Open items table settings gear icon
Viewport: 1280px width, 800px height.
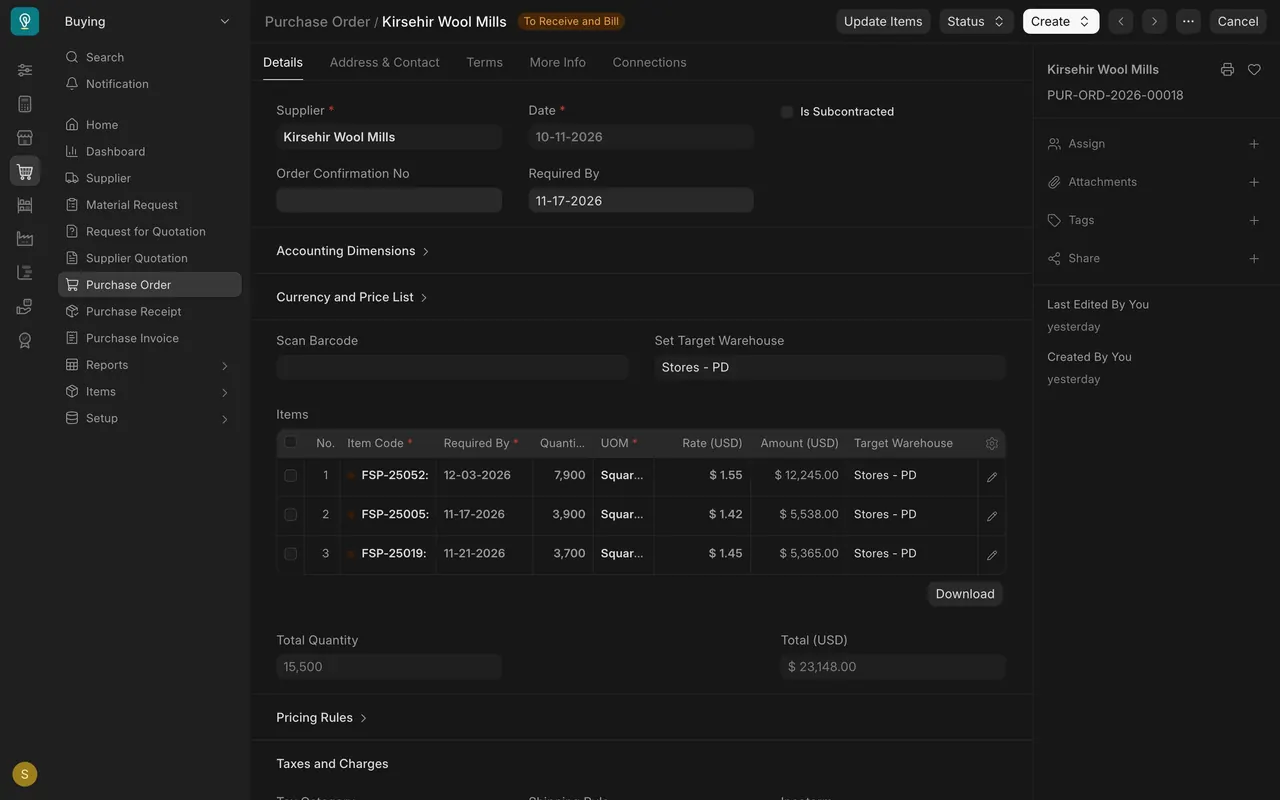(992, 444)
